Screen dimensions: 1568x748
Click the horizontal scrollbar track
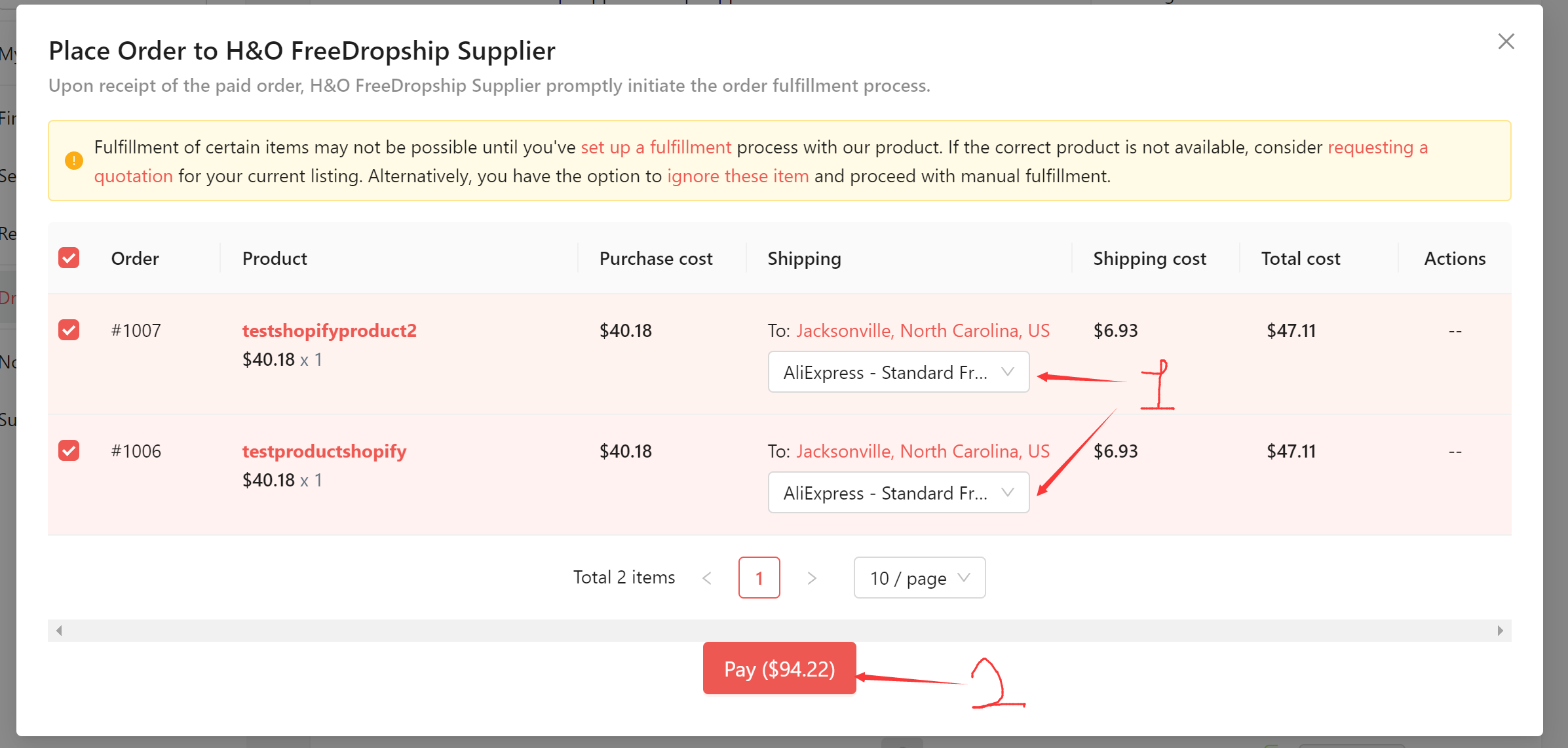(779, 631)
